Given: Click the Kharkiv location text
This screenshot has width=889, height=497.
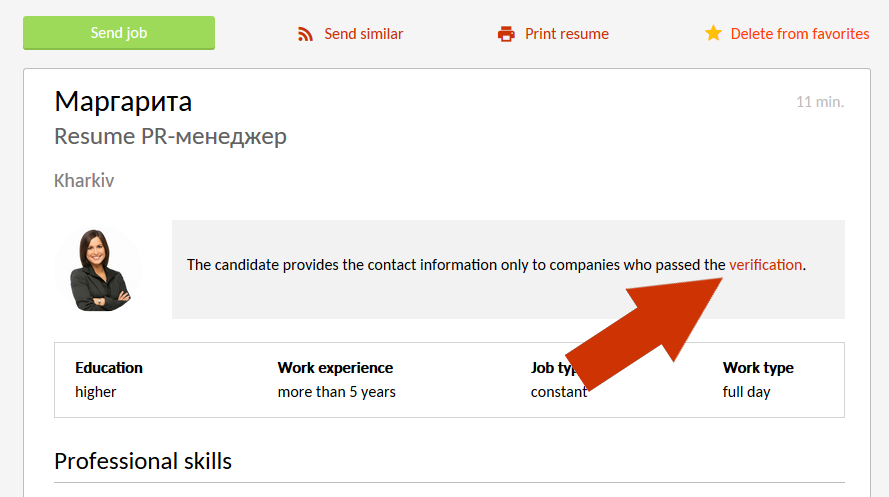Looking at the screenshot, I should (84, 181).
